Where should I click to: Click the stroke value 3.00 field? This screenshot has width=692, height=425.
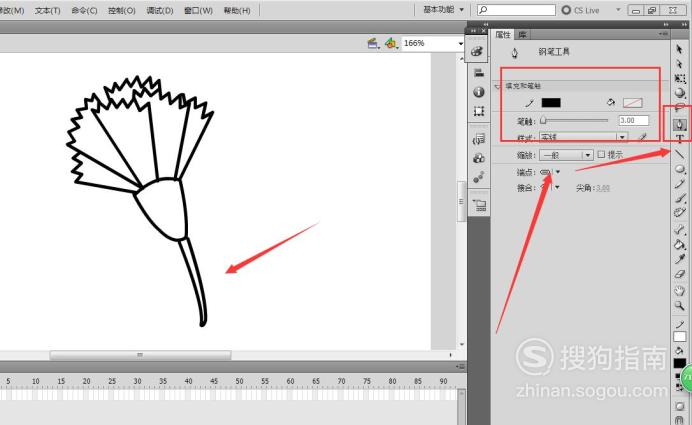click(x=634, y=120)
